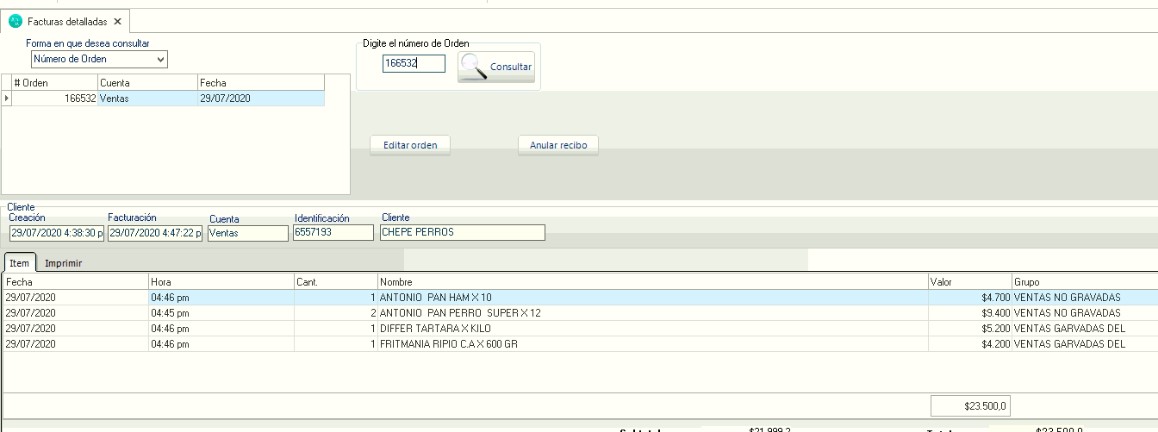Select the Item tab
The image size is (1158, 432).
point(19,263)
